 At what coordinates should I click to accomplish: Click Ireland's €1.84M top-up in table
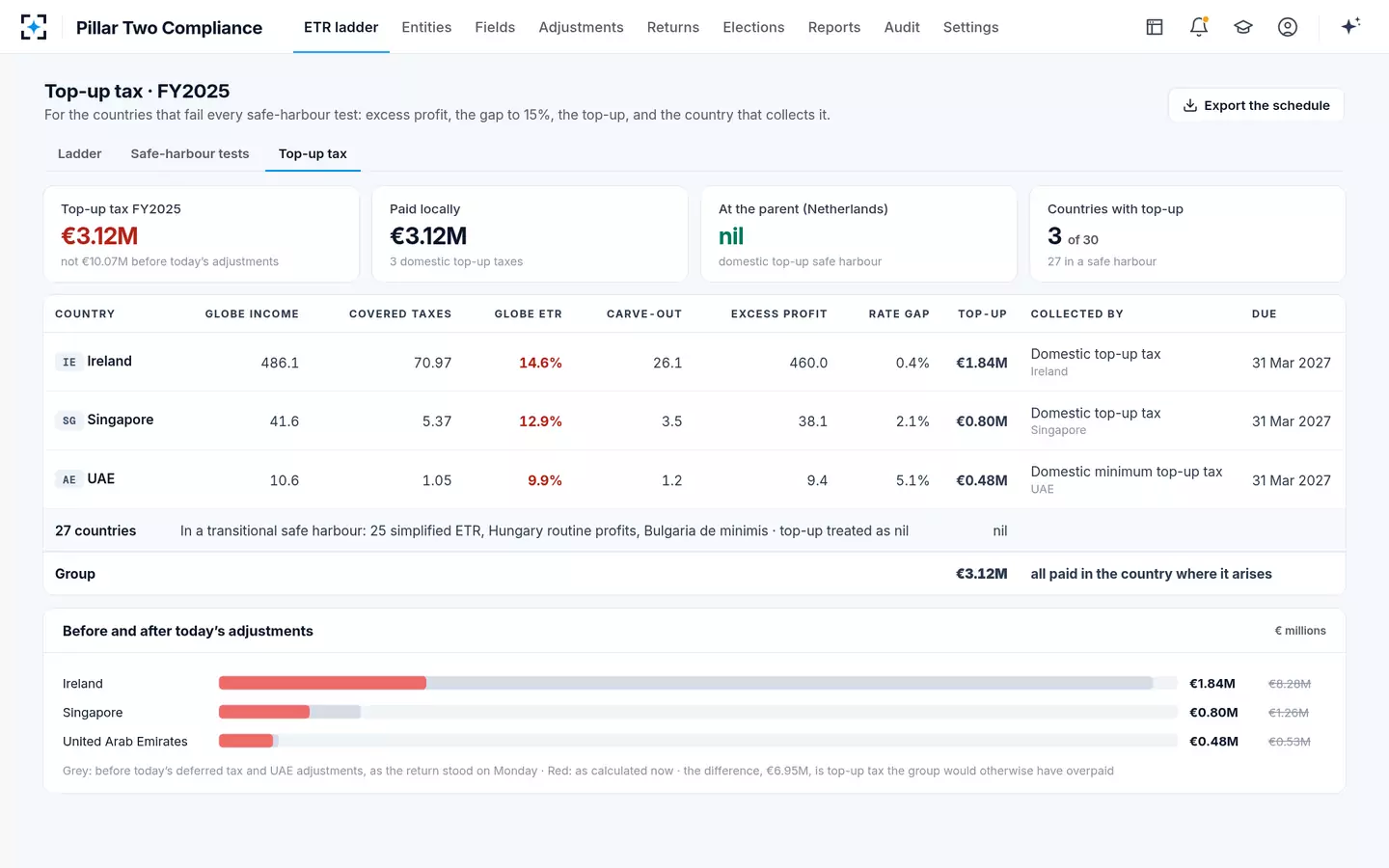pos(982,363)
